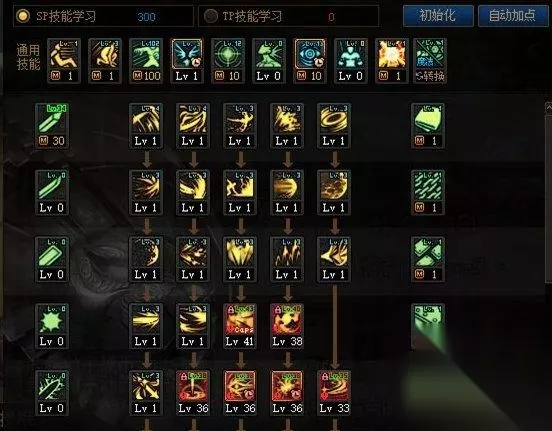
Task: Click the 自动加点 auto-allocate button
Action: (513, 16)
